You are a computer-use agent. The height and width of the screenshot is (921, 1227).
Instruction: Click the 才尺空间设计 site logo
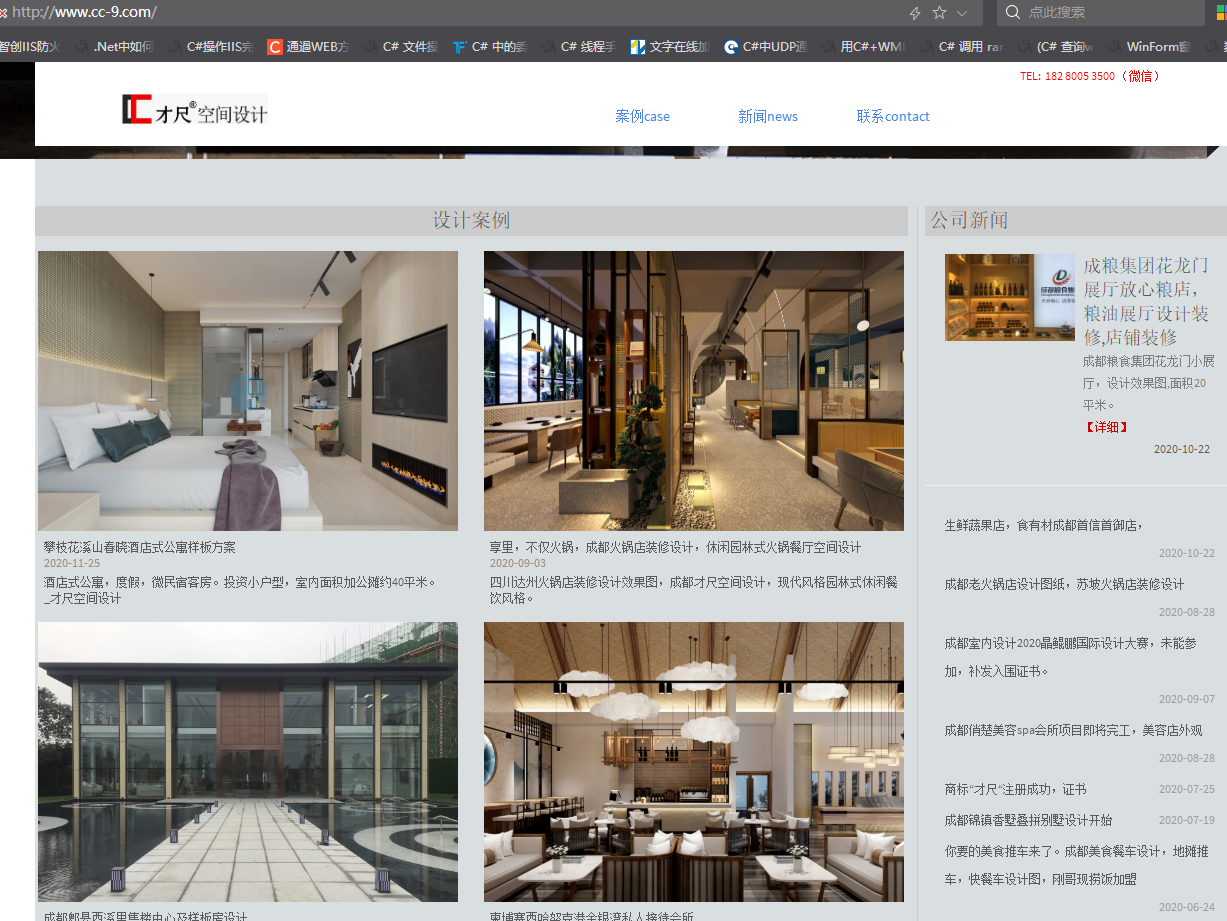195,110
